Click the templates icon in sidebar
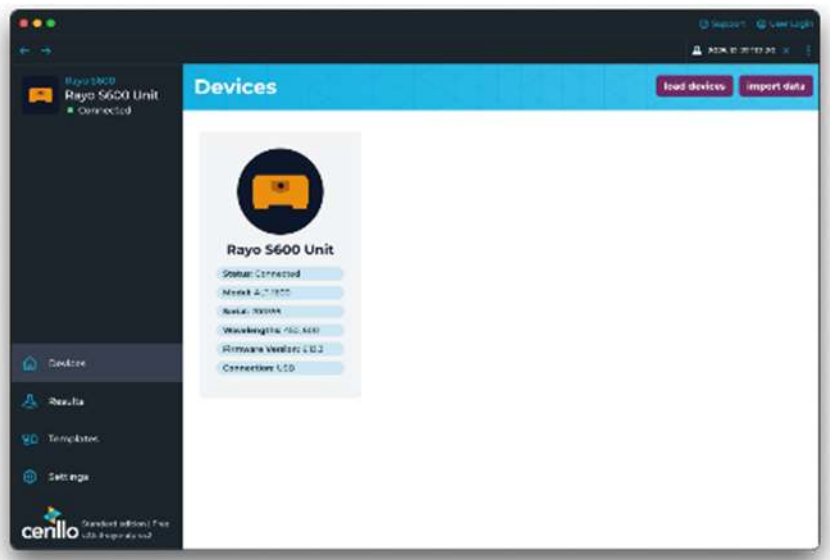 30,439
